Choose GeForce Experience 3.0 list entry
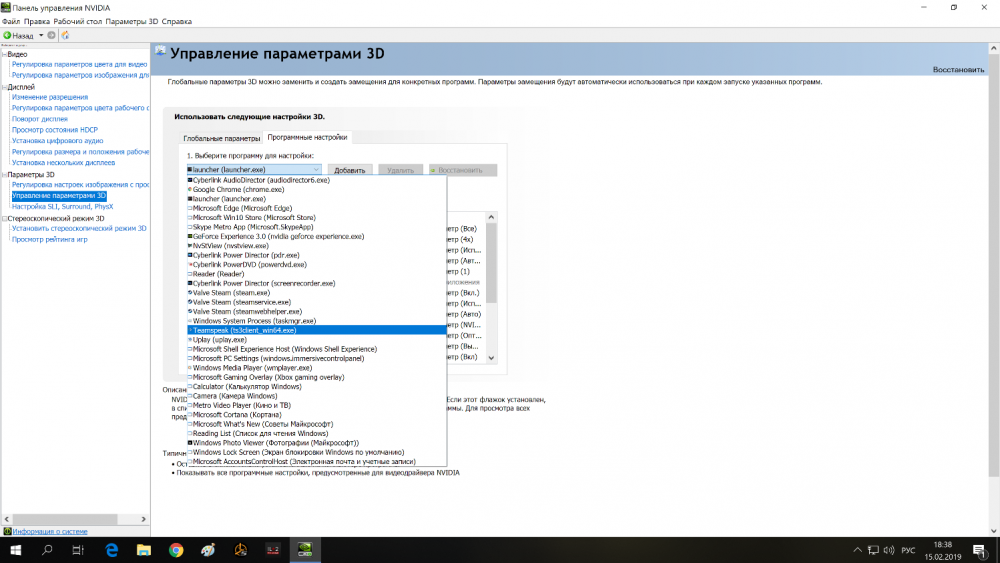The width and height of the screenshot is (1000, 563). [x=317, y=236]
